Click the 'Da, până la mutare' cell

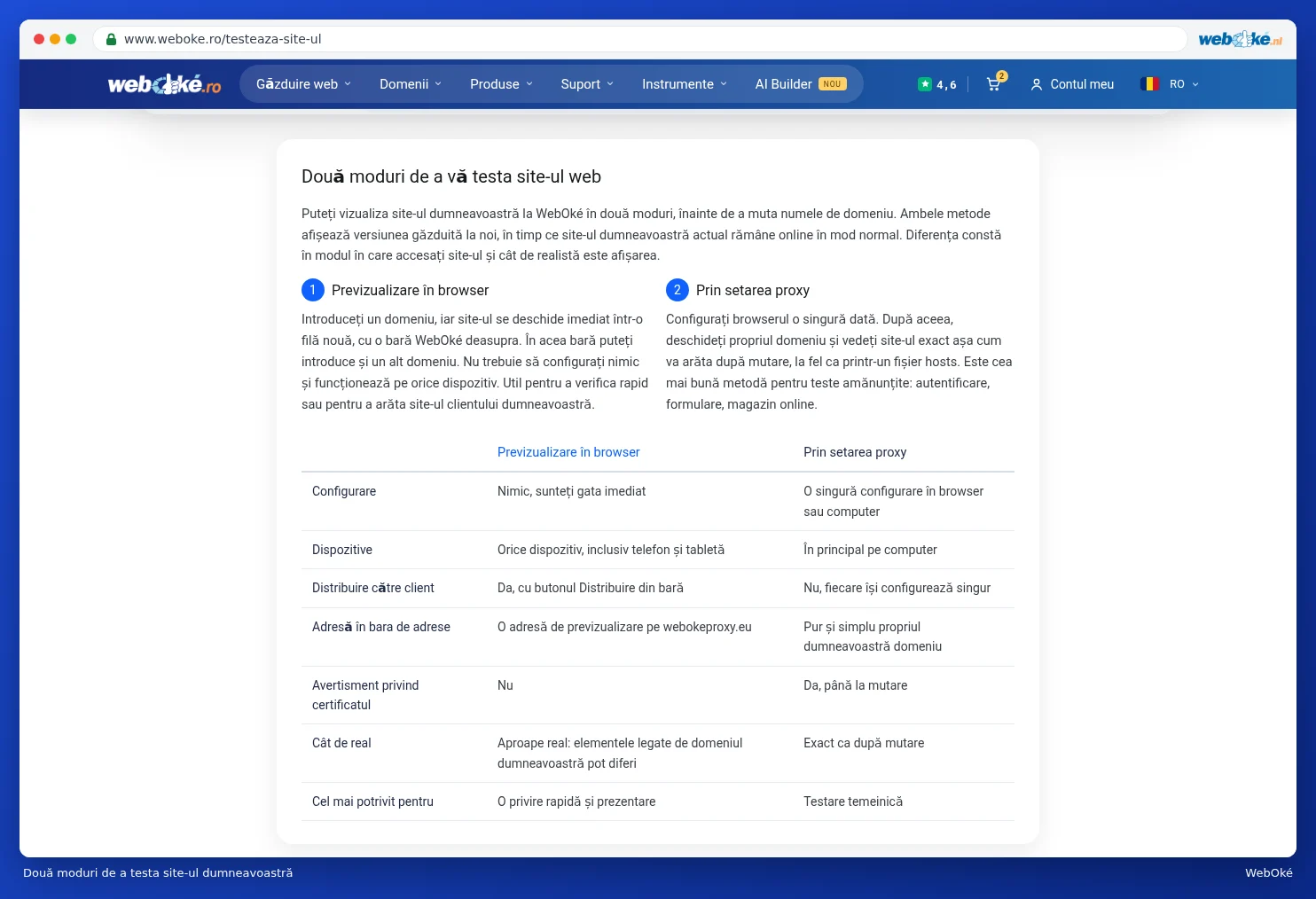tap(856, 685)
